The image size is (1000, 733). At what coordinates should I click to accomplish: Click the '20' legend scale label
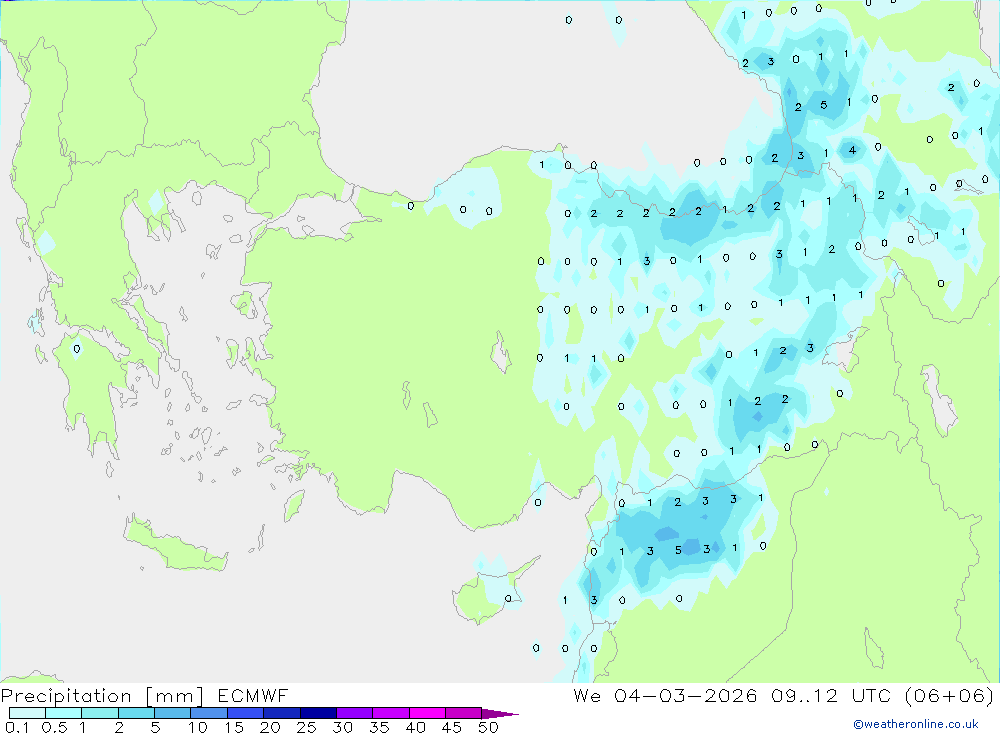point(270,727)
